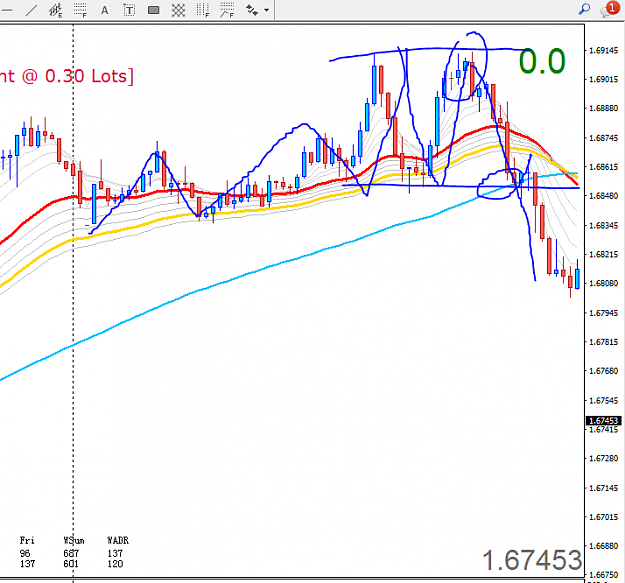This screenshot has width=625, height=583.
Task: Click the 1.68745 price axis label
Action: (x=603, y=138)
